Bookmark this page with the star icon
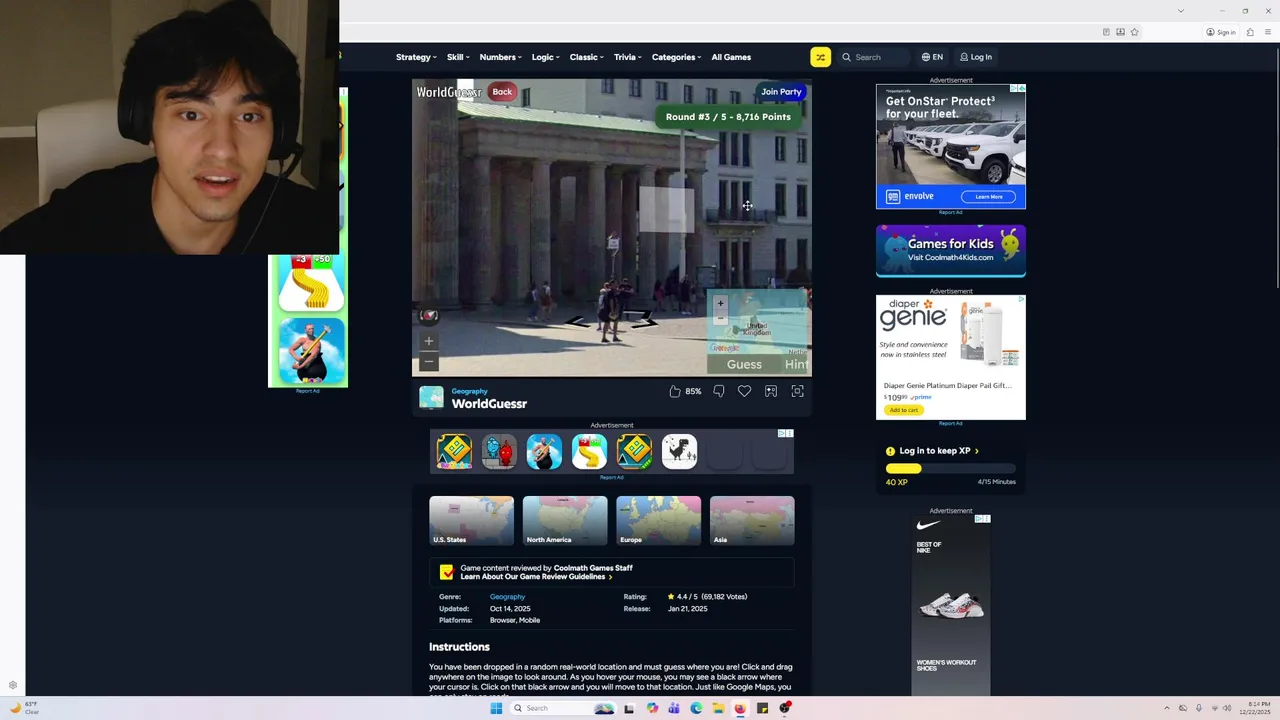Screen dimensions: 1280x720 tap(1135, 32)
